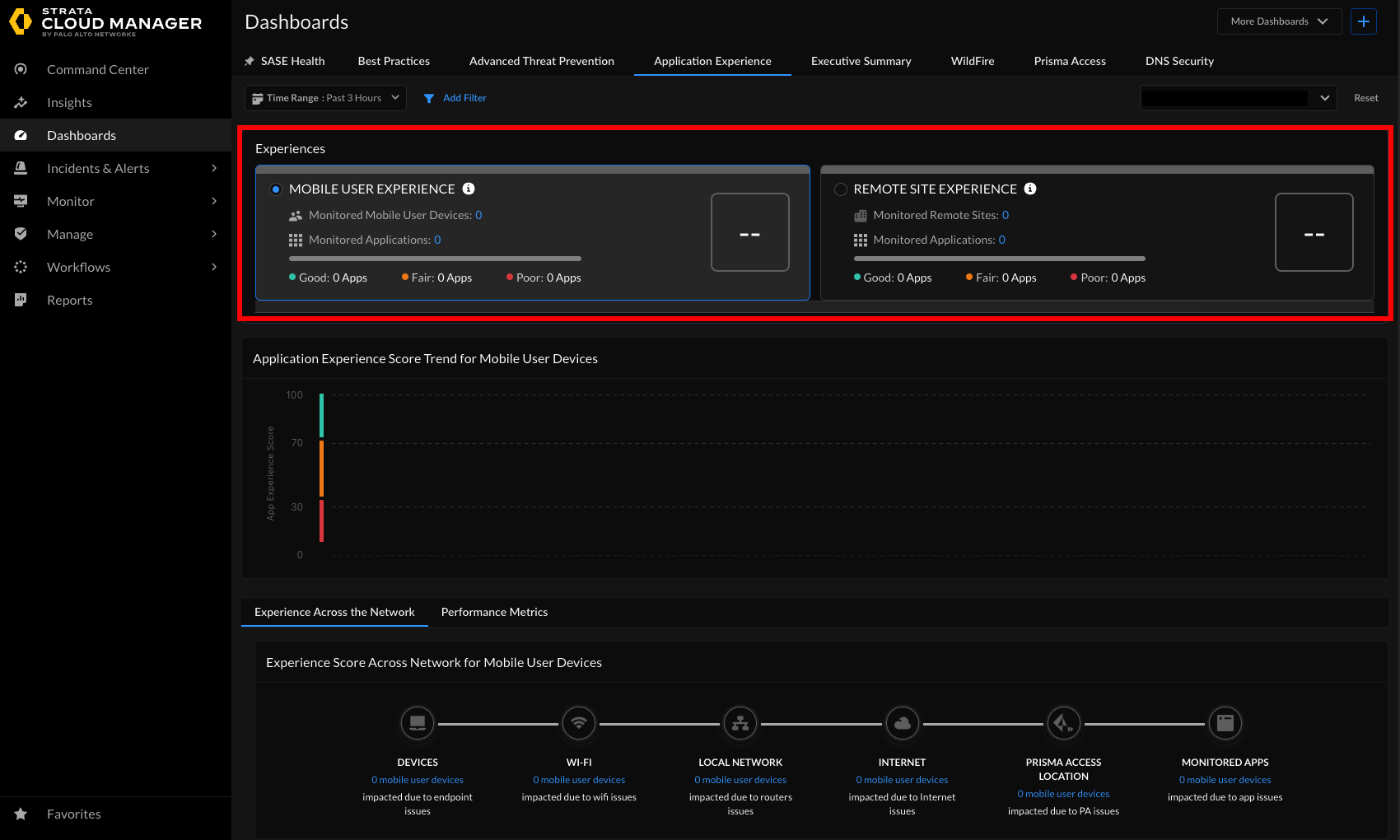This screenshot has width=1400, height=840.
Task: Click the Prisma Access Location icon
Action: pyautogui.click(x=1063, y=723)
